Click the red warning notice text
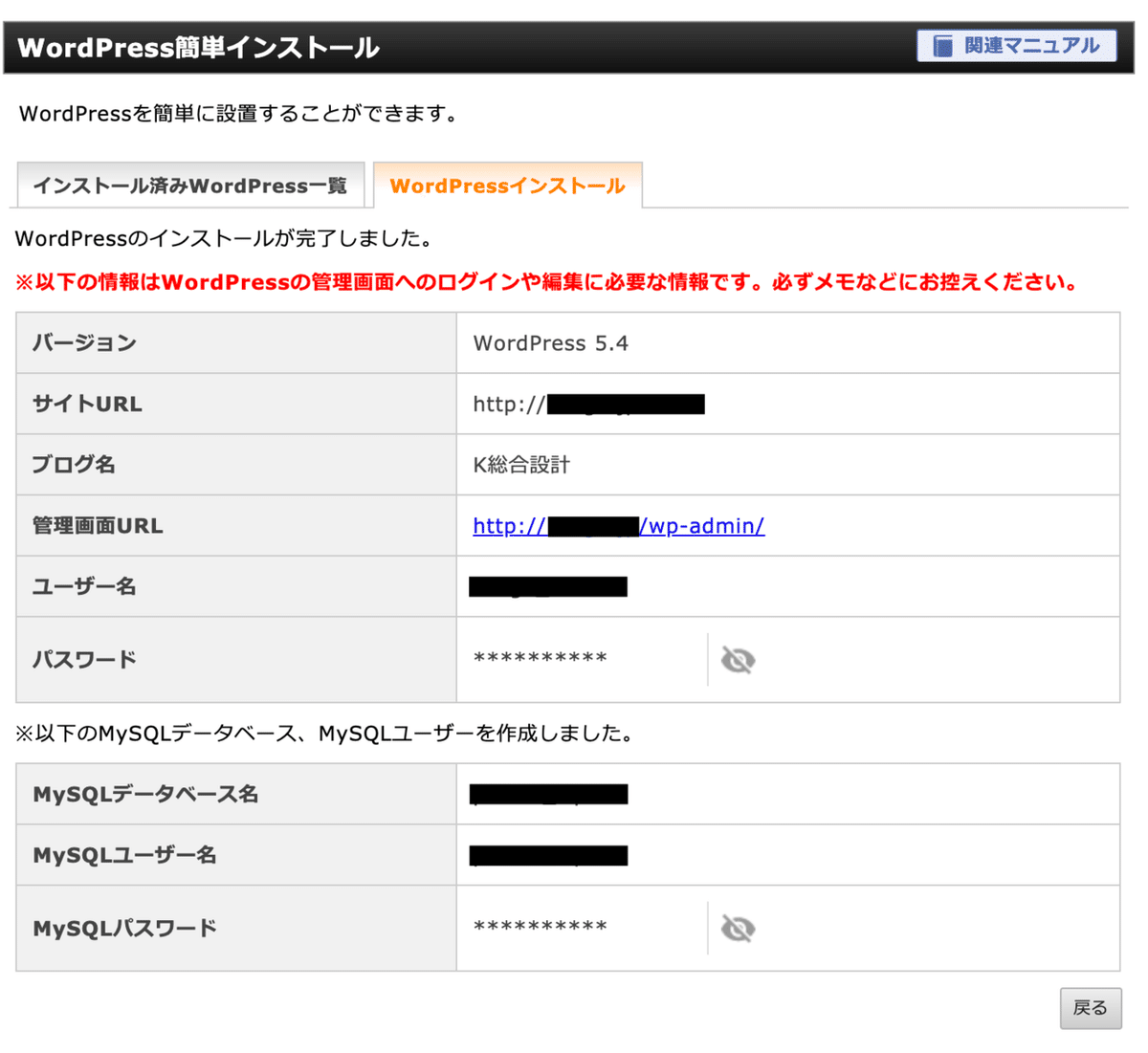Viewport: 1148px width, 1053px height. [x=547, y=282]
